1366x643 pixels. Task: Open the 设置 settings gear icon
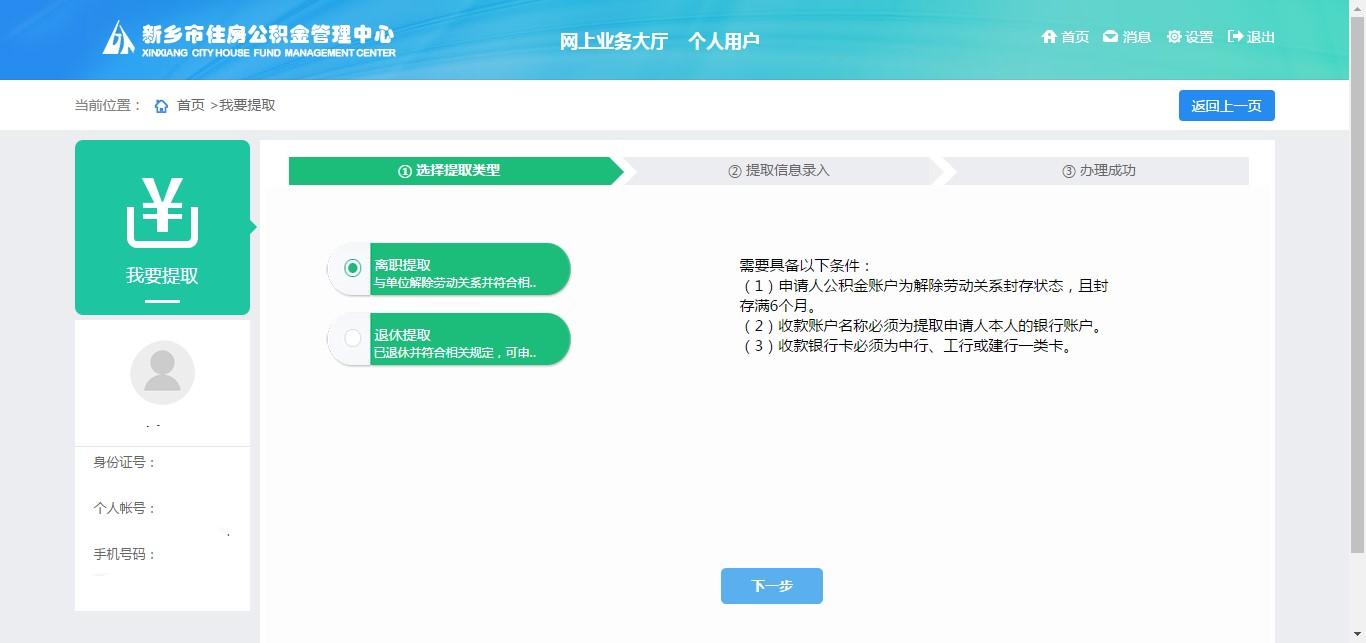pyautogui.click(x=1174, y=37)
